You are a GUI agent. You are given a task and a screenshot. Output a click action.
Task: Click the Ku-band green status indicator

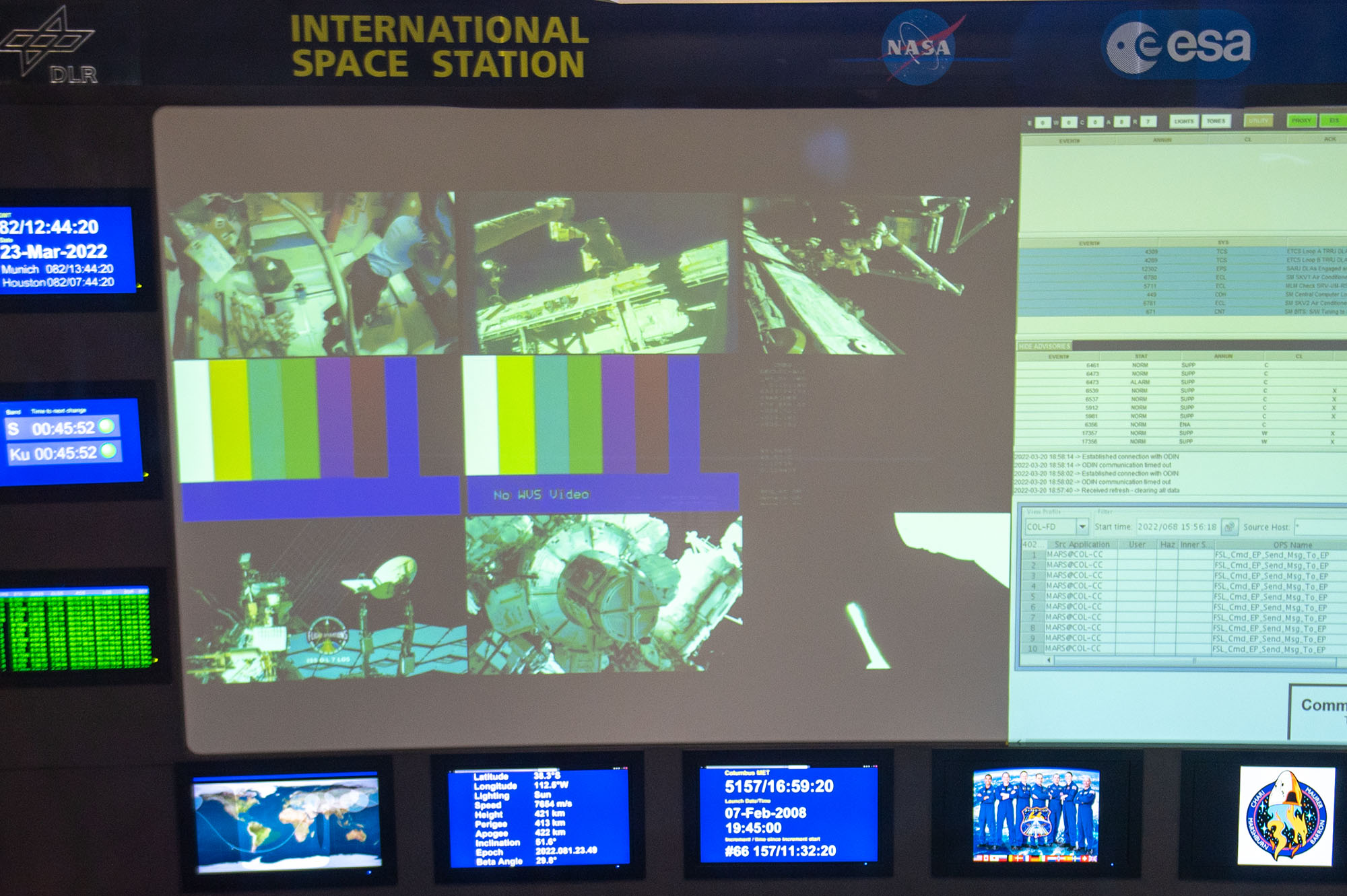click(x=108, y=451)
